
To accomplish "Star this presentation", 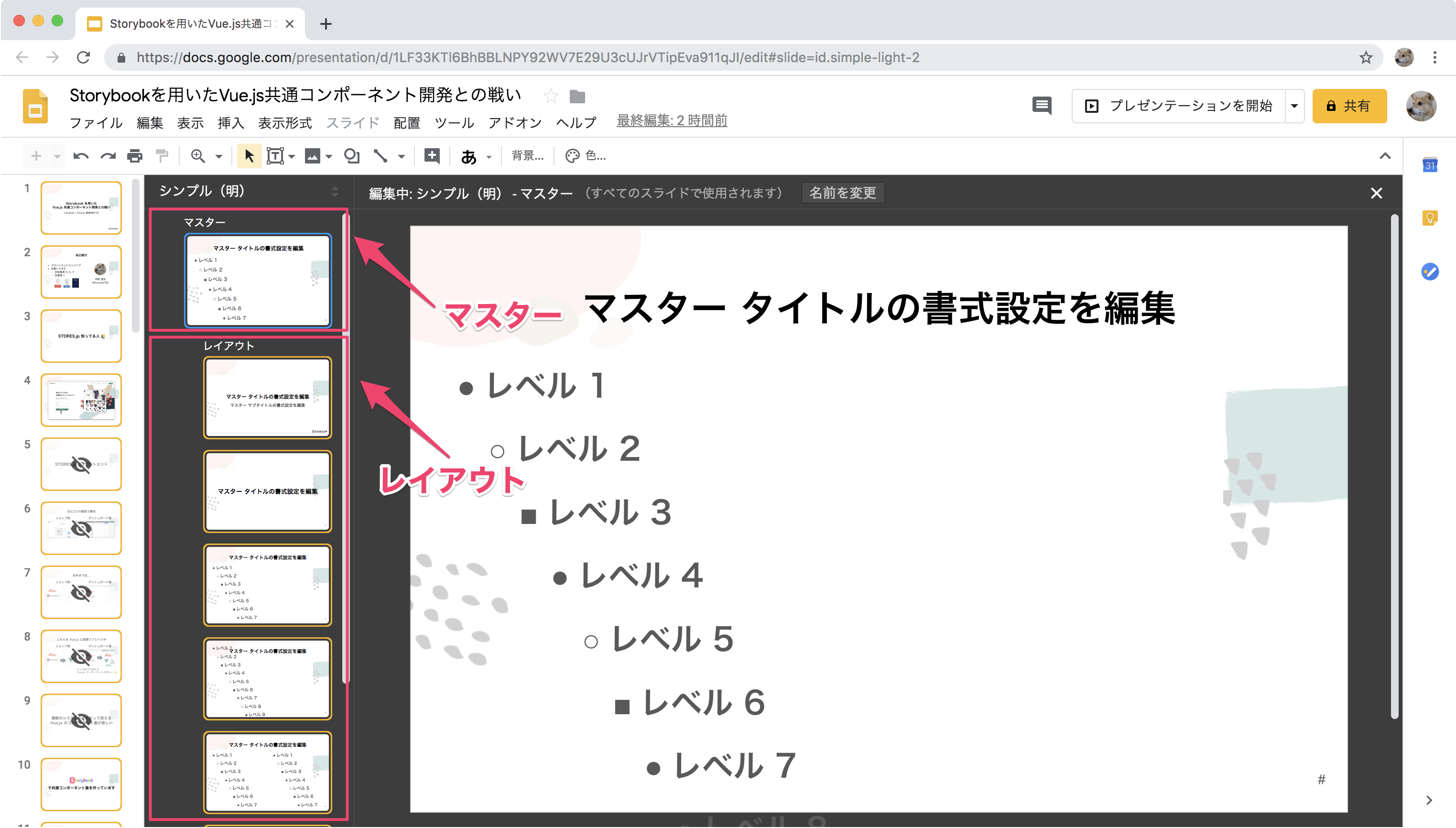I will [x=550, y=96].
